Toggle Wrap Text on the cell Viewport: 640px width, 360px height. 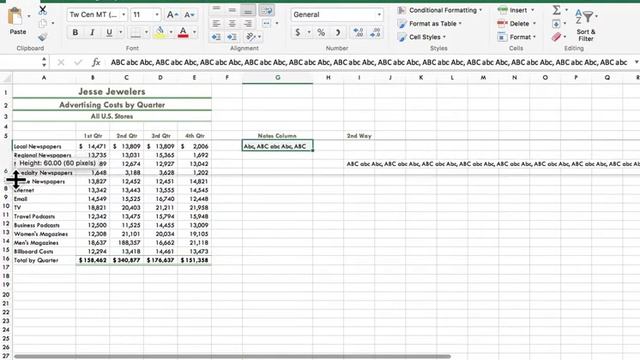click(x=267, y=10)
